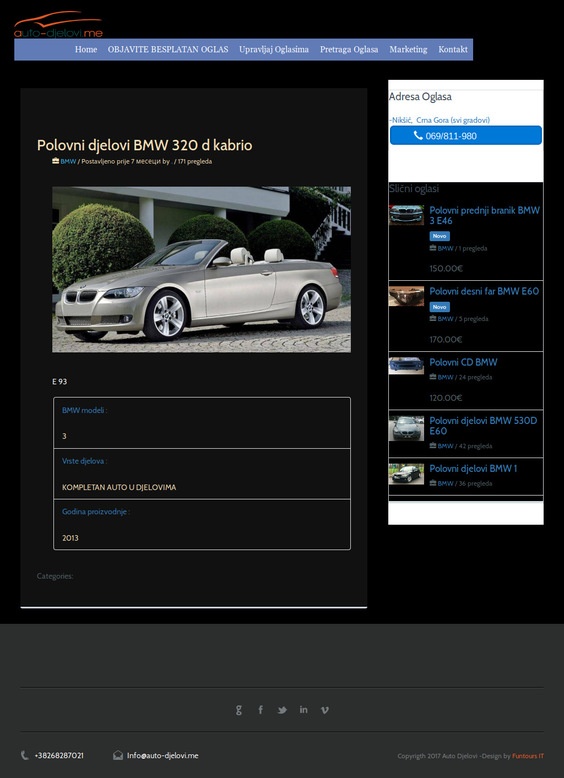This screenshot has width=564, height=778.
Task: Click the 170.00€ price
Action: pos(446,339)
